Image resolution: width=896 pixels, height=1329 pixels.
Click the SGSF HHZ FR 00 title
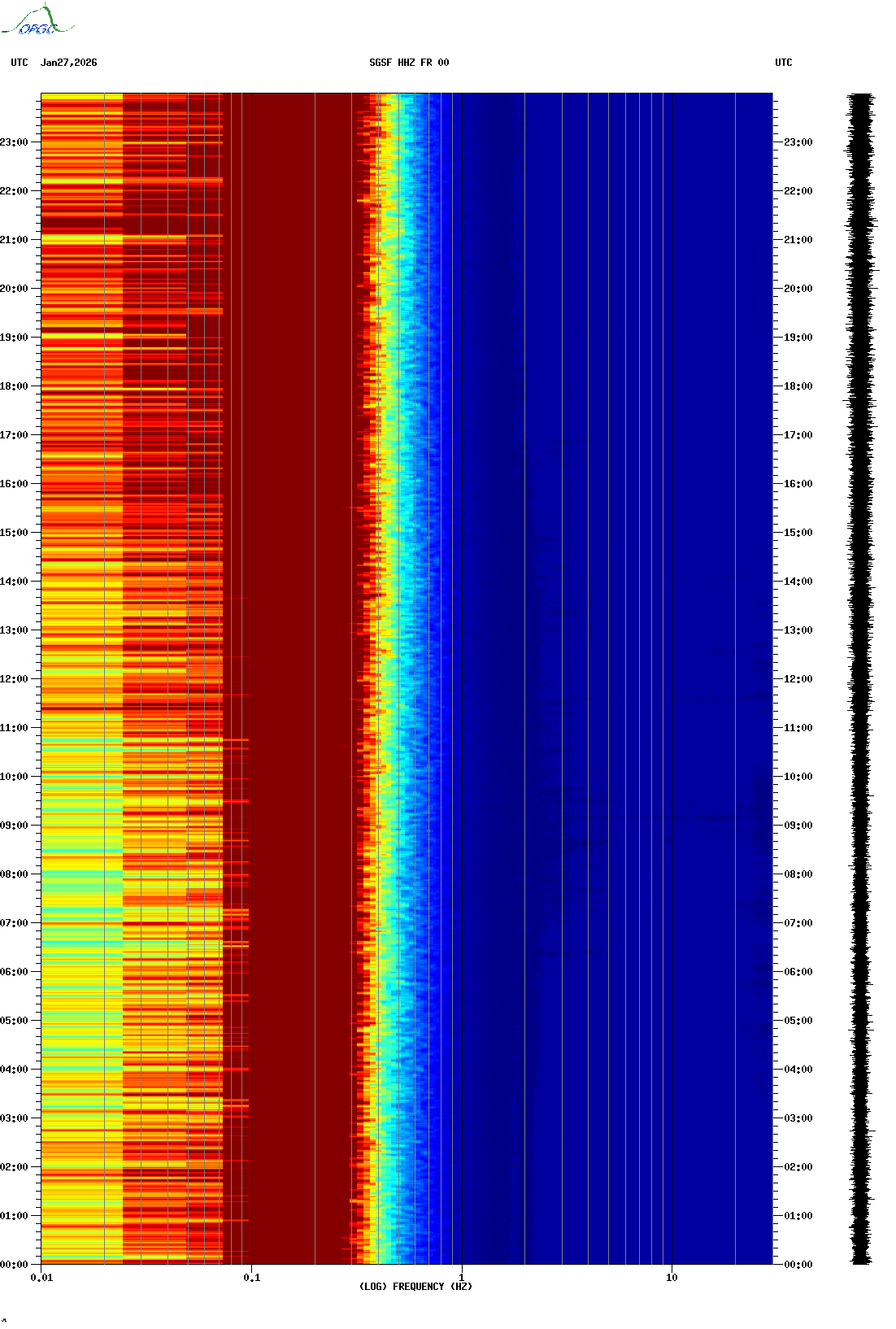[x=409, y=63]
